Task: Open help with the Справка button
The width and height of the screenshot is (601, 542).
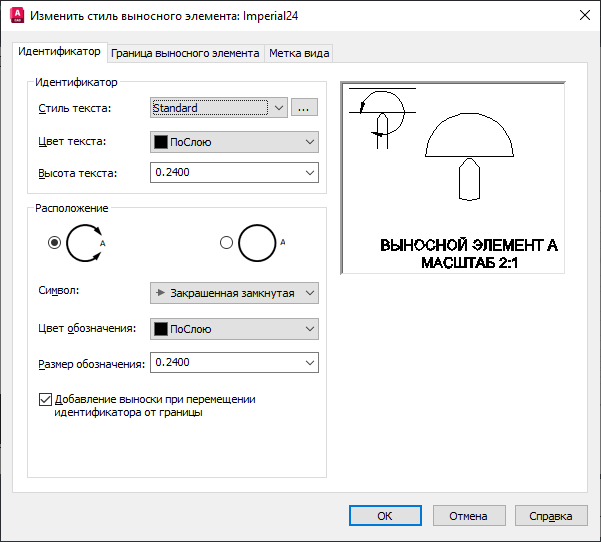Action: point(551,516)
